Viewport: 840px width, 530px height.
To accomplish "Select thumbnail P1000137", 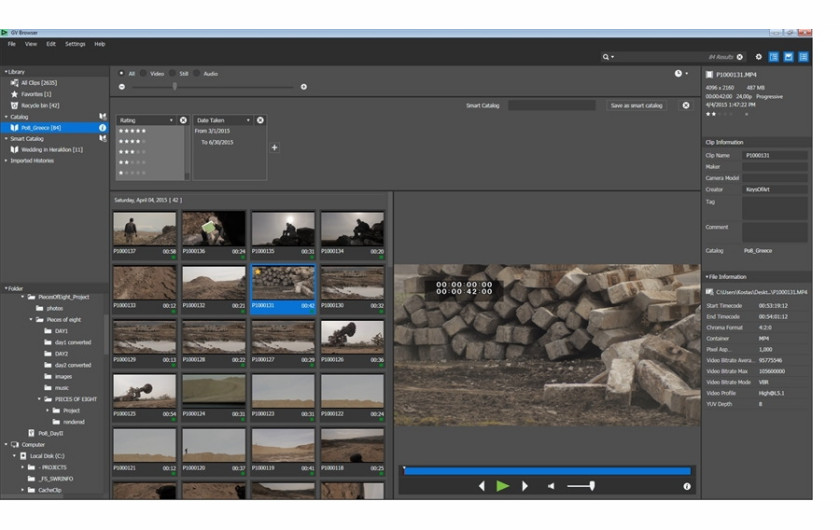I will tap(145, 234).
